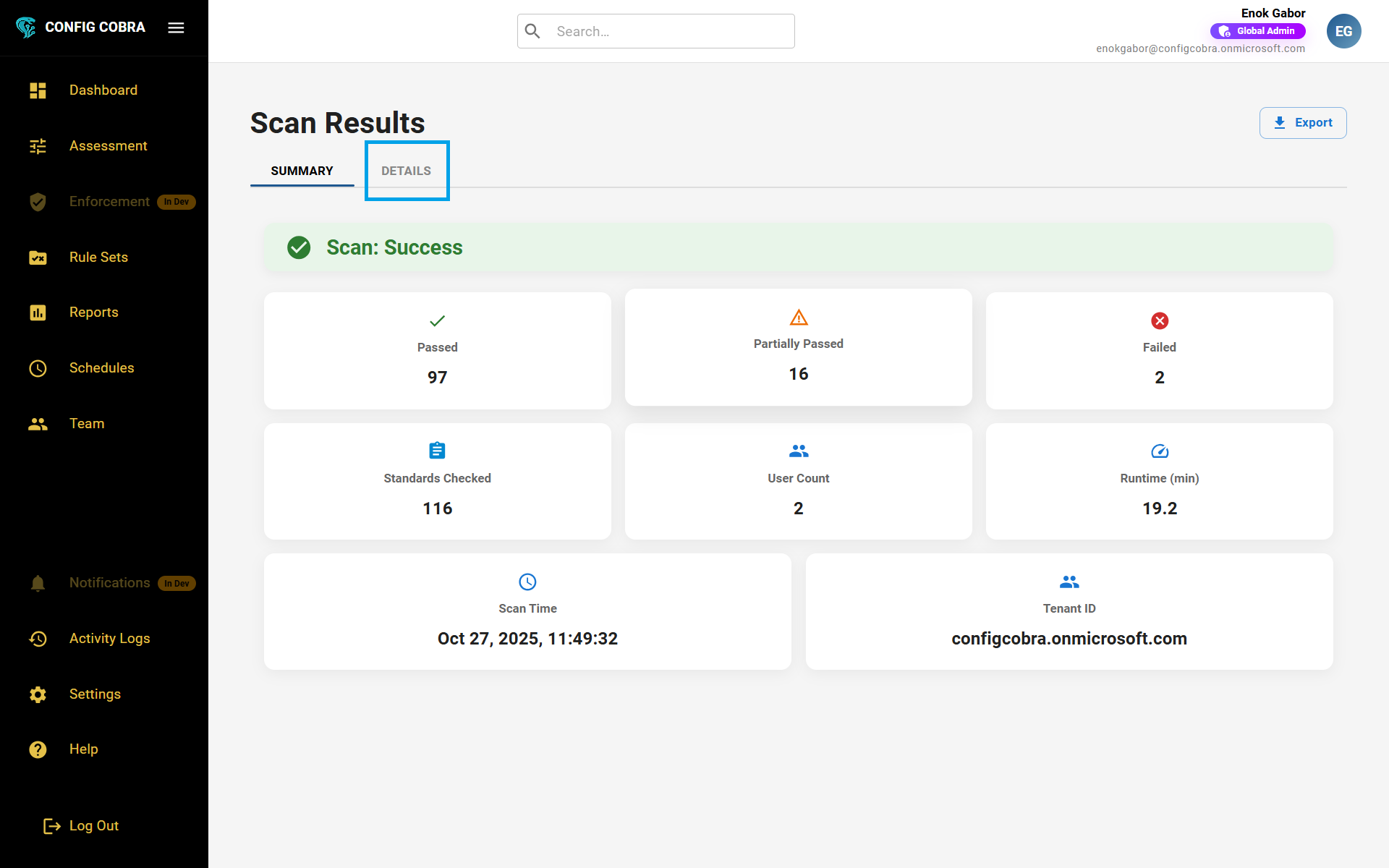Select the Assessment sliders icon
This screenshot has width=1389, height=868.
click(38, 146)
